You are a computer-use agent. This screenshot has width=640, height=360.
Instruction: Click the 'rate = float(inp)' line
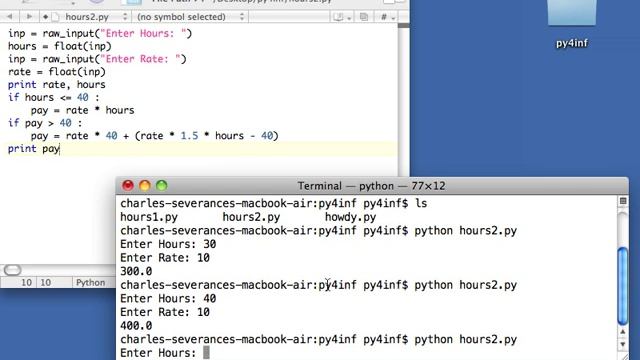57,72
